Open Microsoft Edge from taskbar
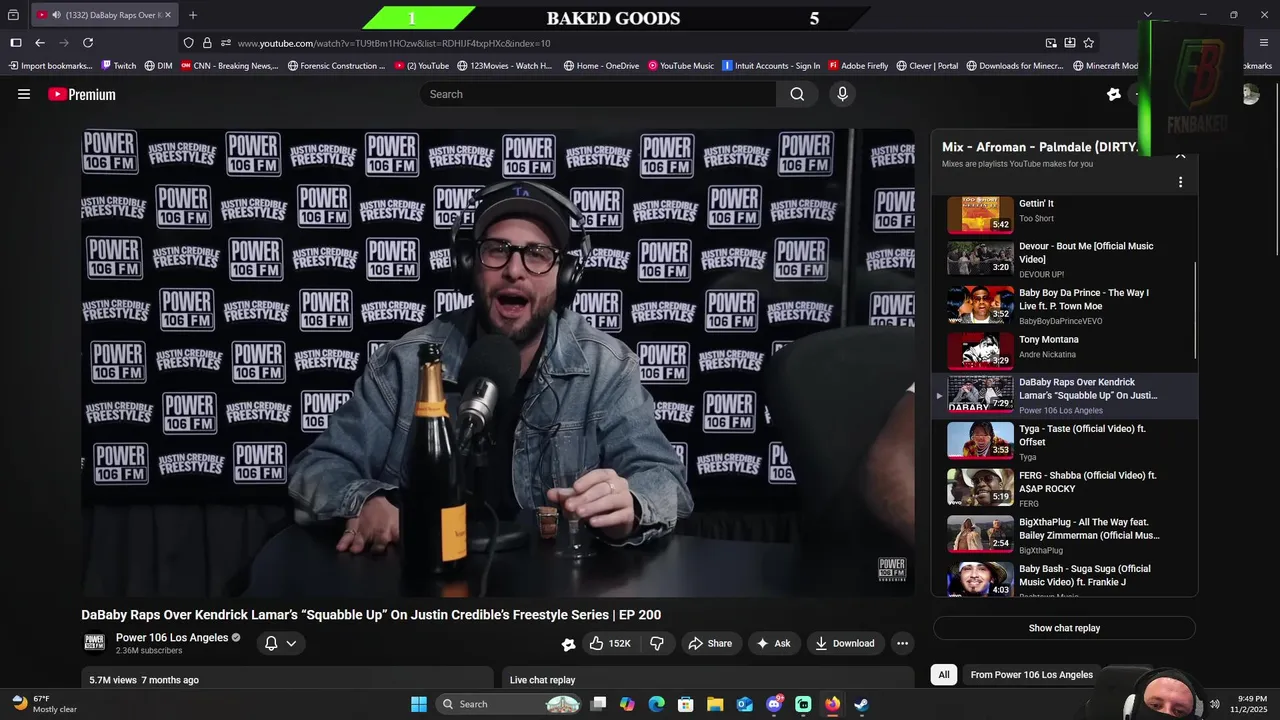The height and width of the screenshot is (720, 1280). point(657,704)
